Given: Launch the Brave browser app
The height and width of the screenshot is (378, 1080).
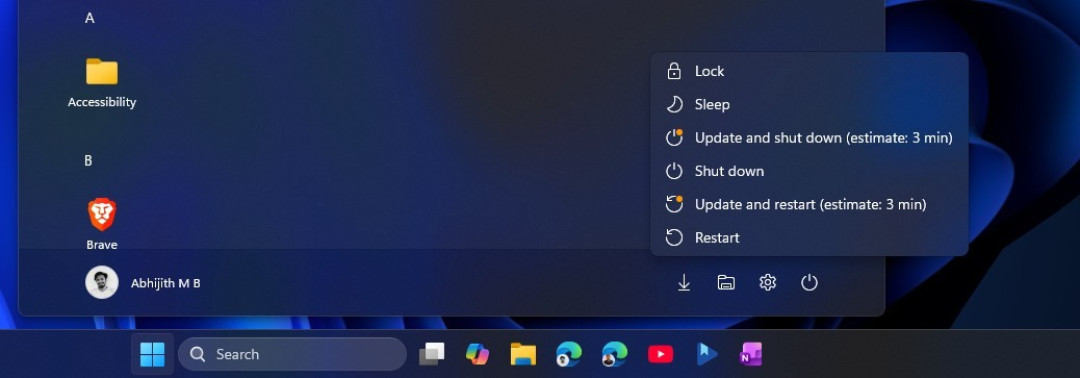Looking at the screenshot, I should click(x=102, y=224).
